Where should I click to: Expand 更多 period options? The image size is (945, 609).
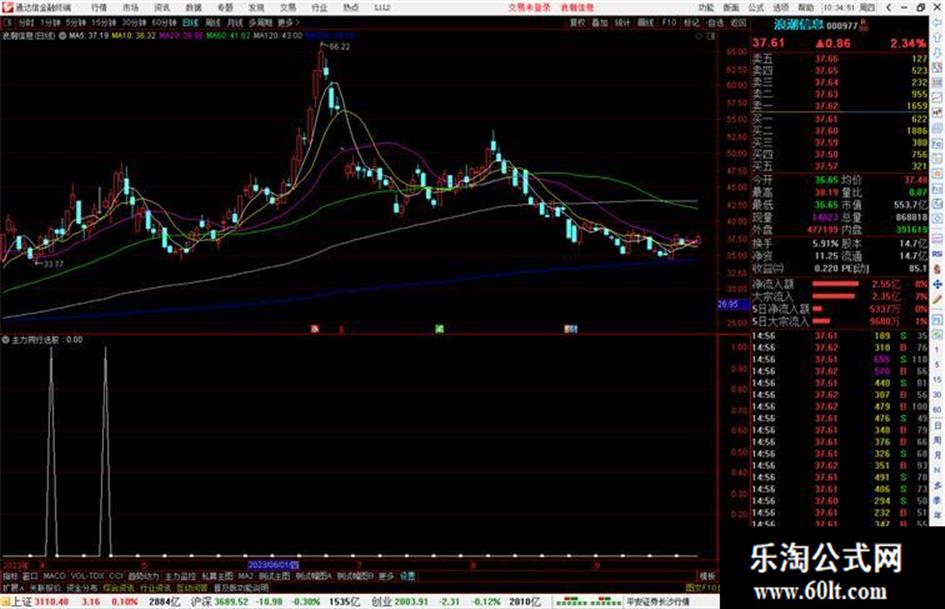pos(288,23)
